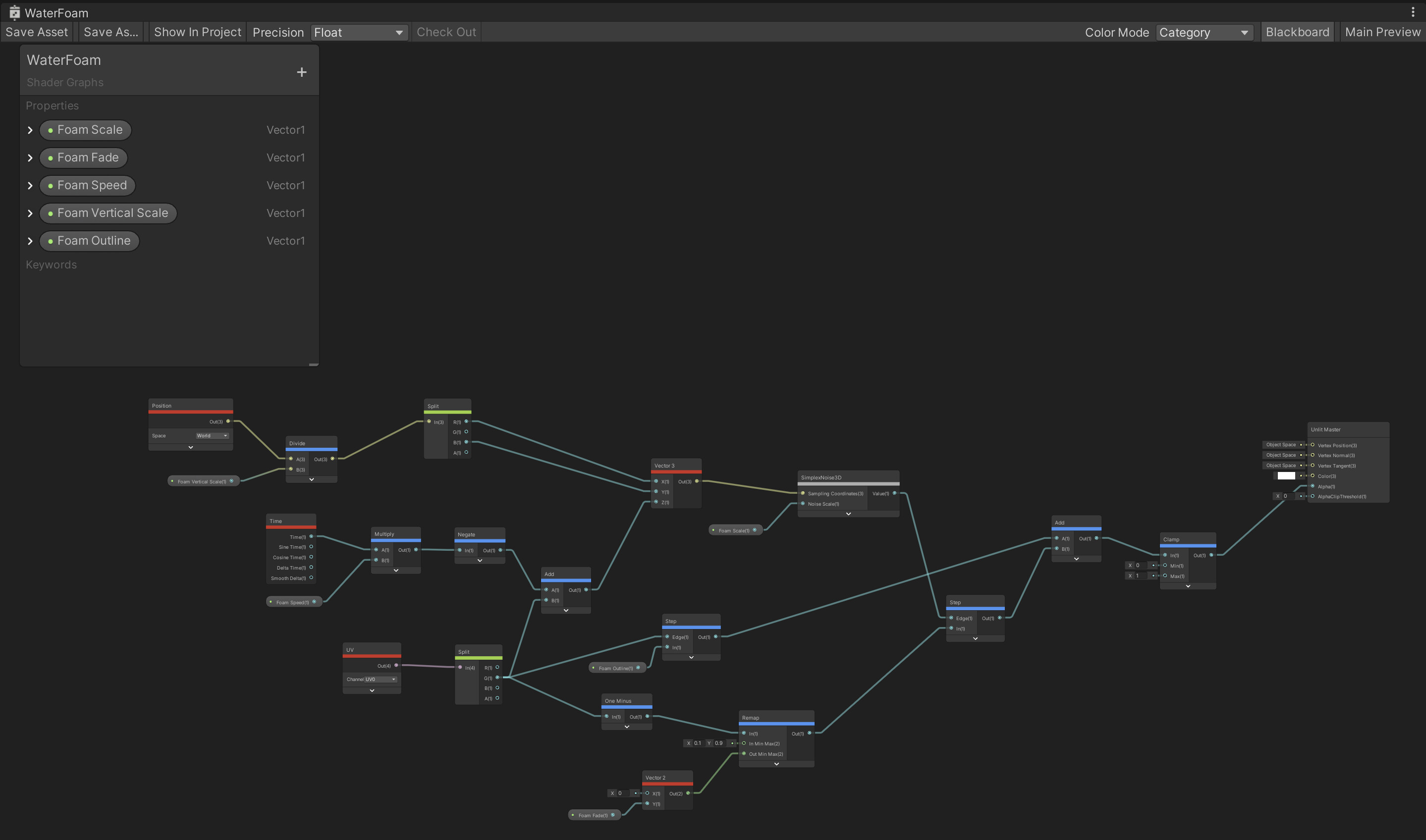The image size is (1426, 840).
Task: Expand the Foam Outline property details
Action: pyautogui.click(x=31, y=241)
